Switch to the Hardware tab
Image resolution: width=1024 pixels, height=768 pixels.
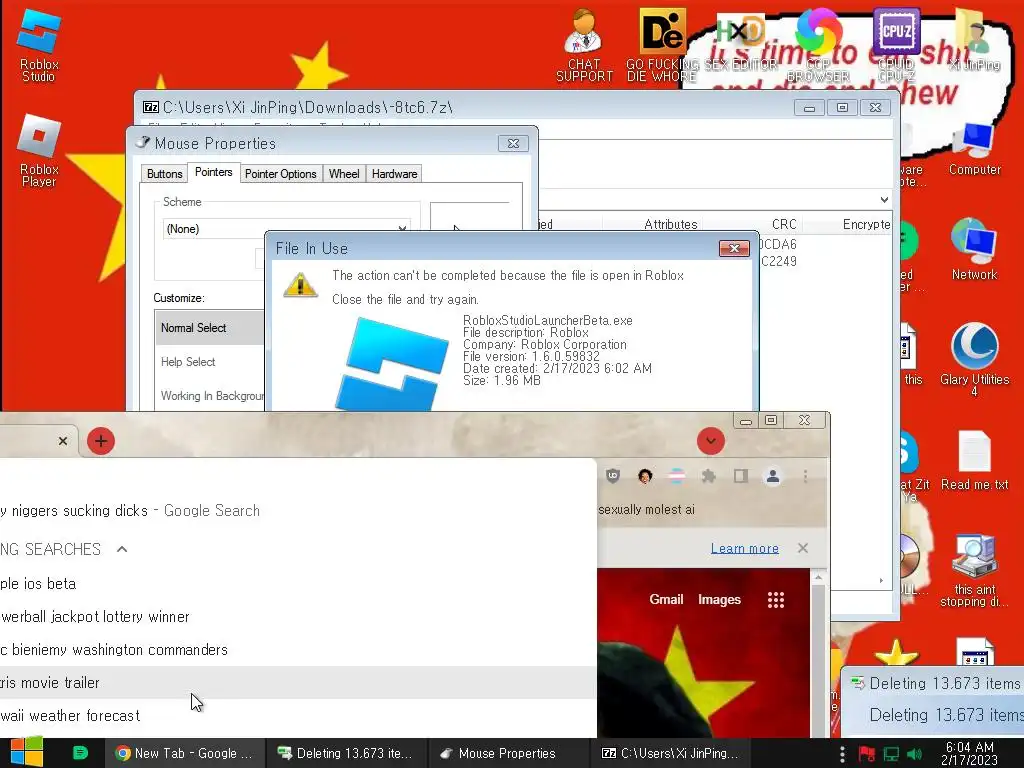point(394,174)
